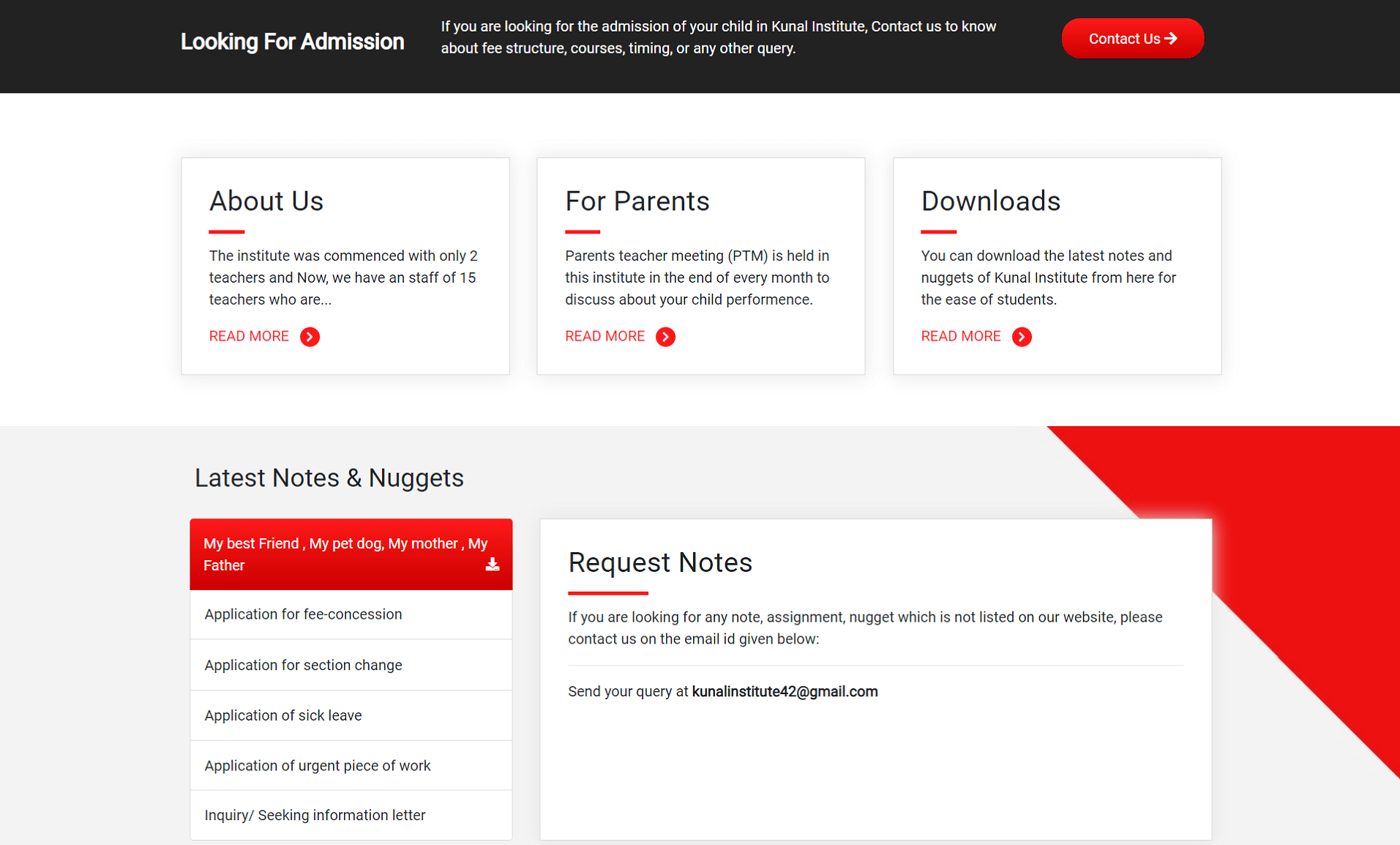Select Application of urgent piece of work

(318, 766)
